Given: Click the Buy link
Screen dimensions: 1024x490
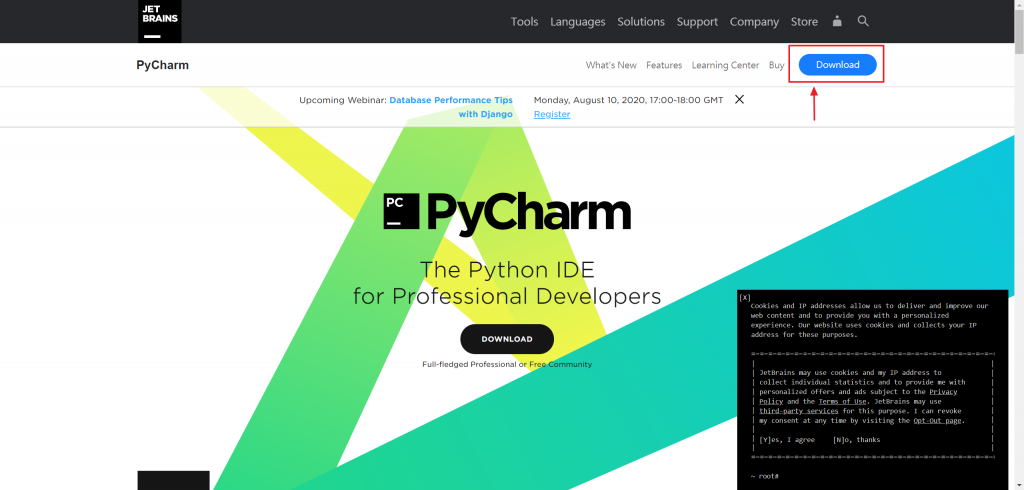Looking at the screenshot, I should (x=776, y=65).
